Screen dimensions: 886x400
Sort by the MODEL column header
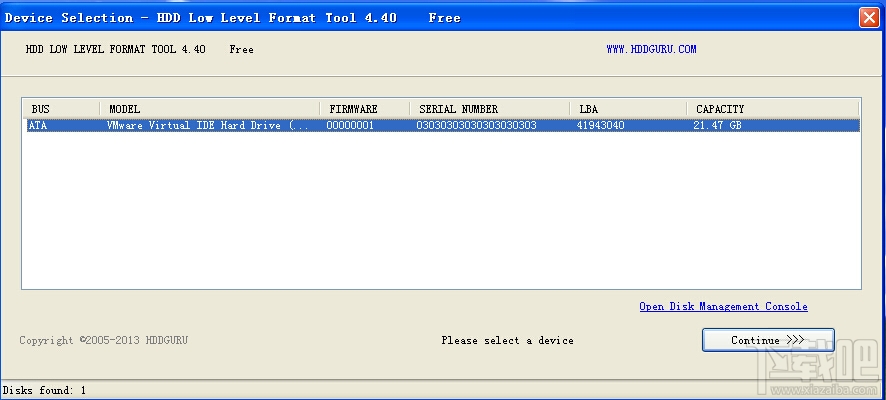(210, 108)
